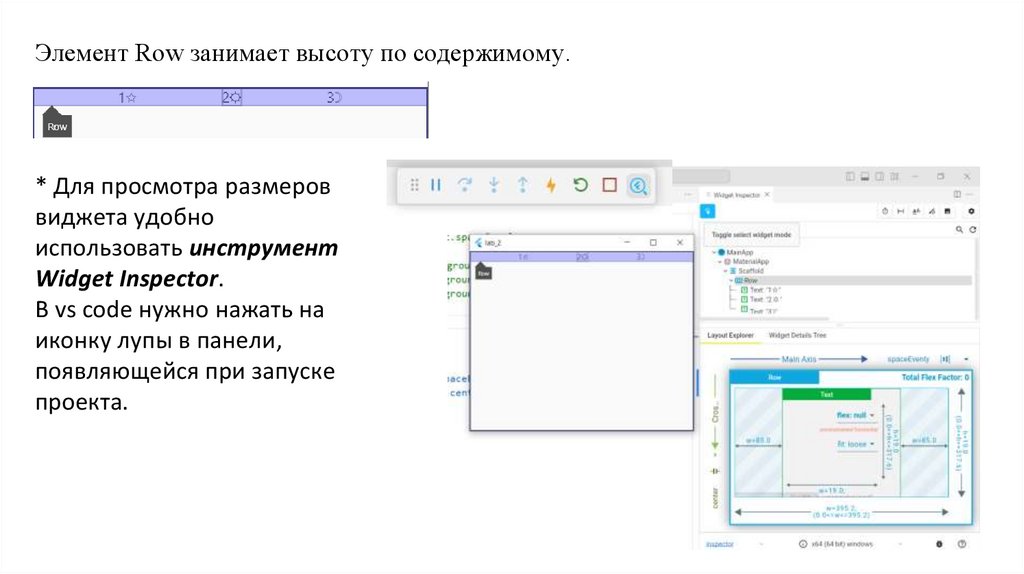Stop debugging with the red square
Image resolution: width=1024 pixels, height=574 pixels.
point(609,185)
